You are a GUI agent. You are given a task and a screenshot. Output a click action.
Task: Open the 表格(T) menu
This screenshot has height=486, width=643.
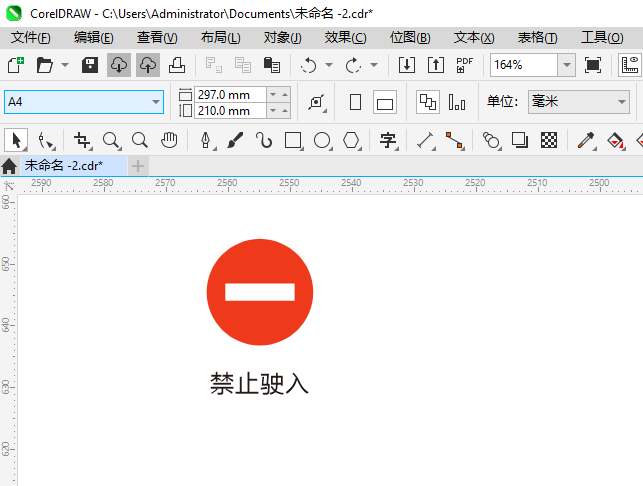[538, 38]
